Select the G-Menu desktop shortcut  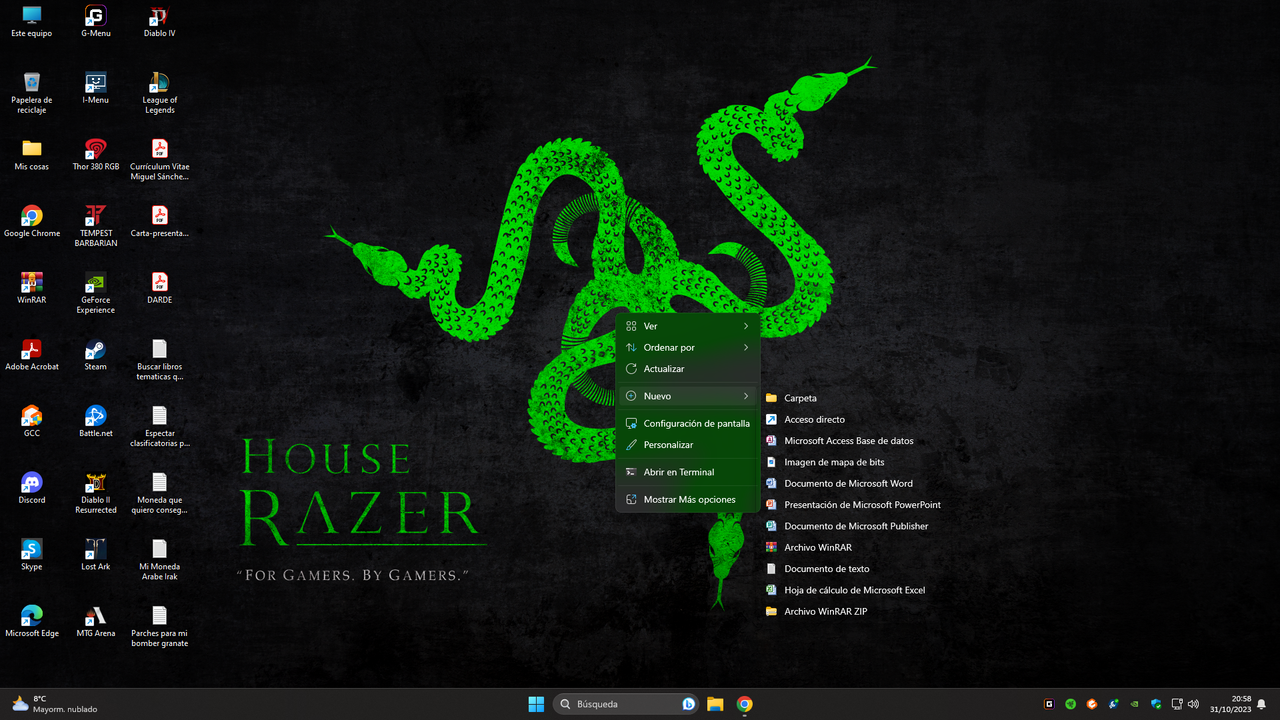pos(96,21)
